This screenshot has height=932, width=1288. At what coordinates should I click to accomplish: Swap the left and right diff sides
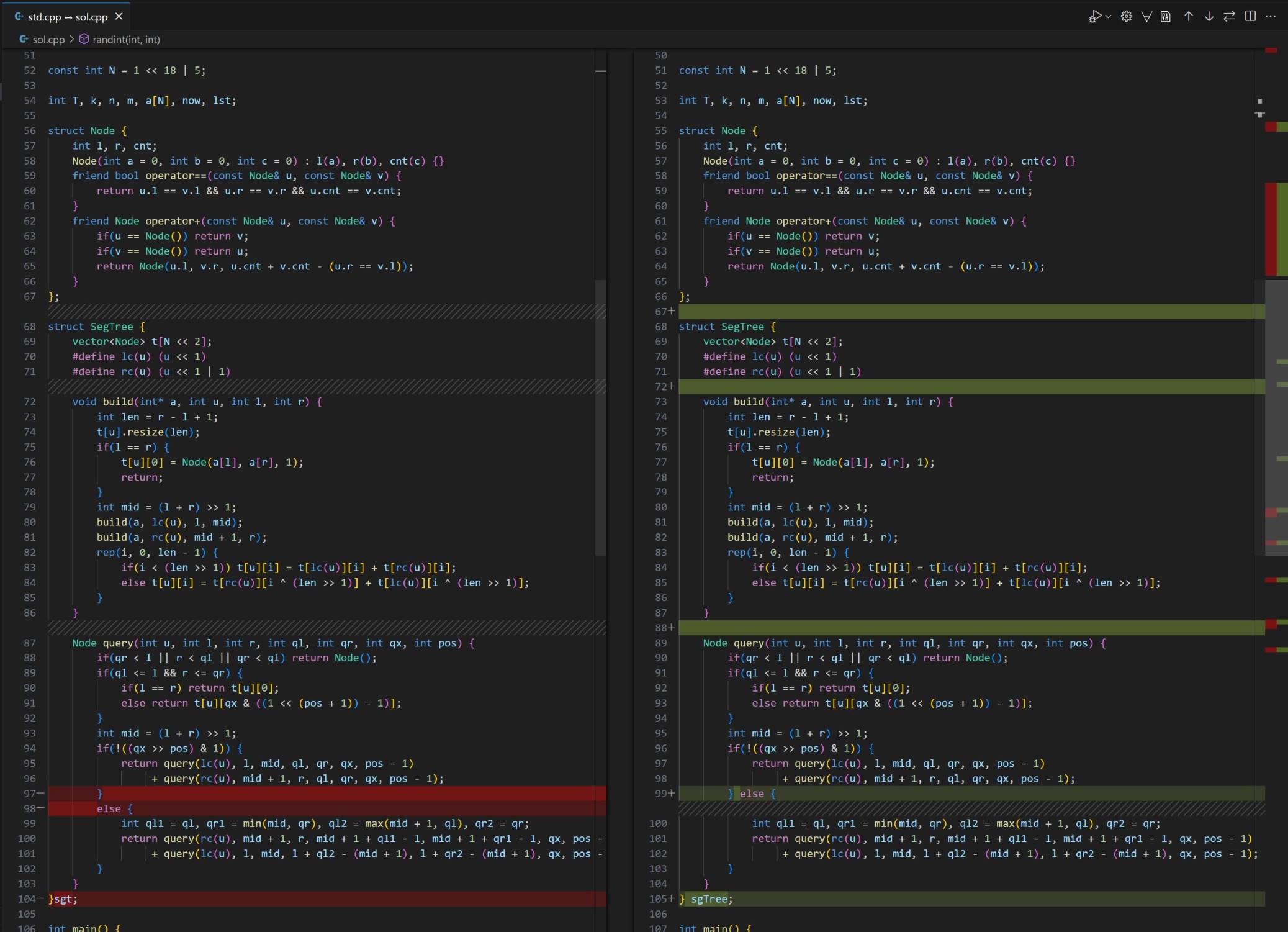[x=1229, y=17]
